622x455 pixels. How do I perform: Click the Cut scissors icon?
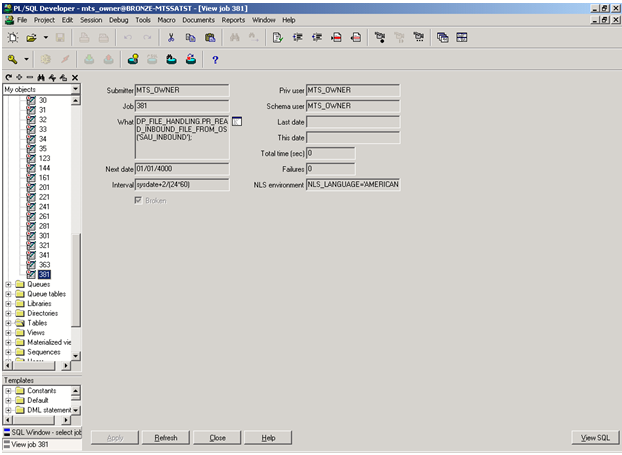coord(171,38)
